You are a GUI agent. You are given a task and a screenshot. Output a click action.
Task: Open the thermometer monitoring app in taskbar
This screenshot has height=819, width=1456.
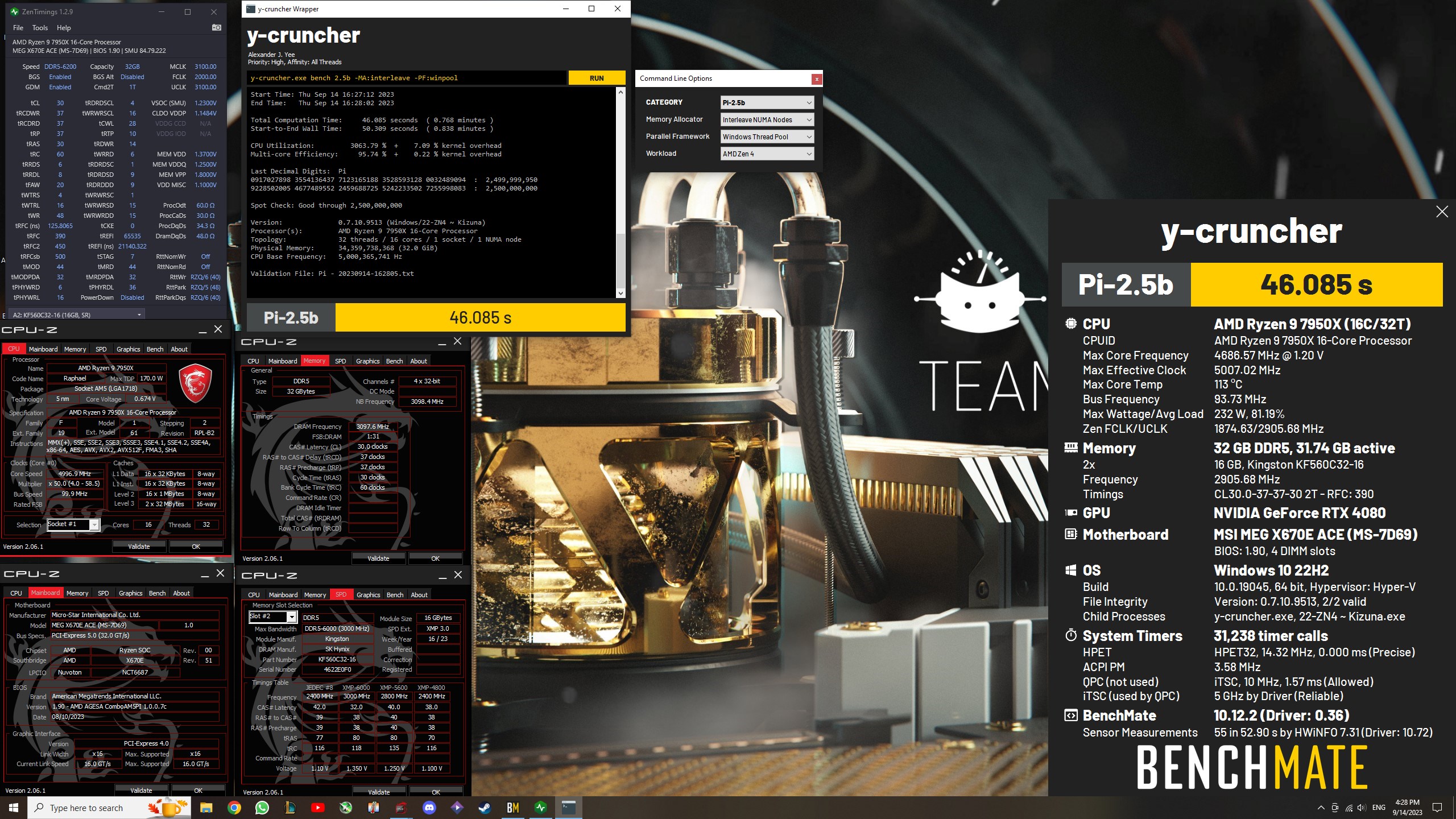373,808
